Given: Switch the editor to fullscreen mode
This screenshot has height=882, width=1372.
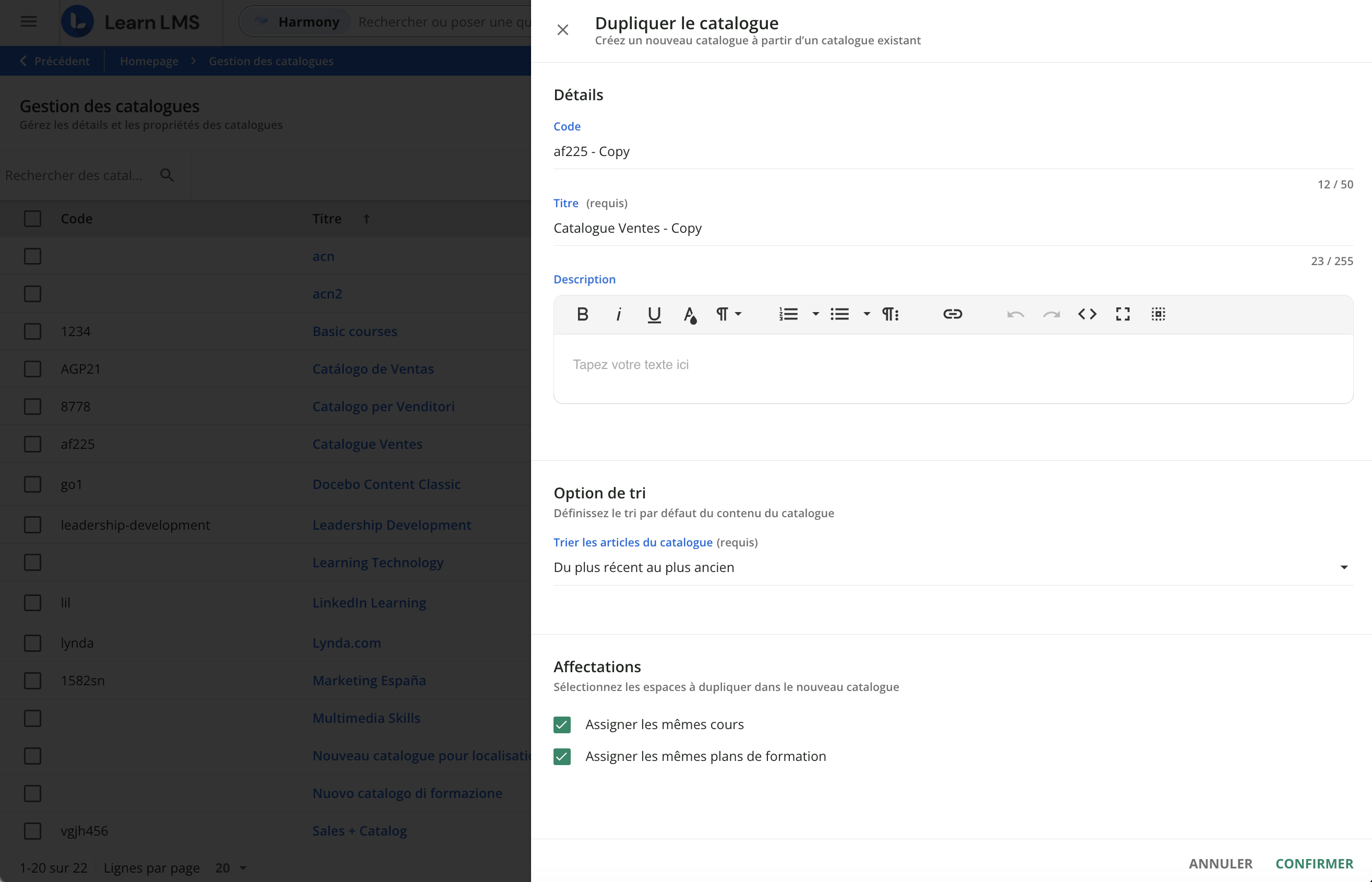Looking at the screenshot, I should tap(1123, 314).
